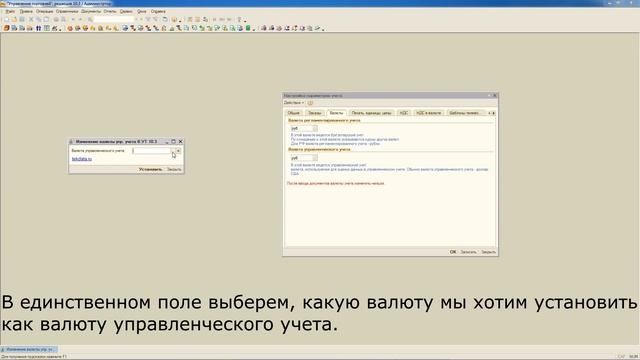
Task: Switch to the Заказы tab
Action: pyautogui.click(x=315, y=113)
